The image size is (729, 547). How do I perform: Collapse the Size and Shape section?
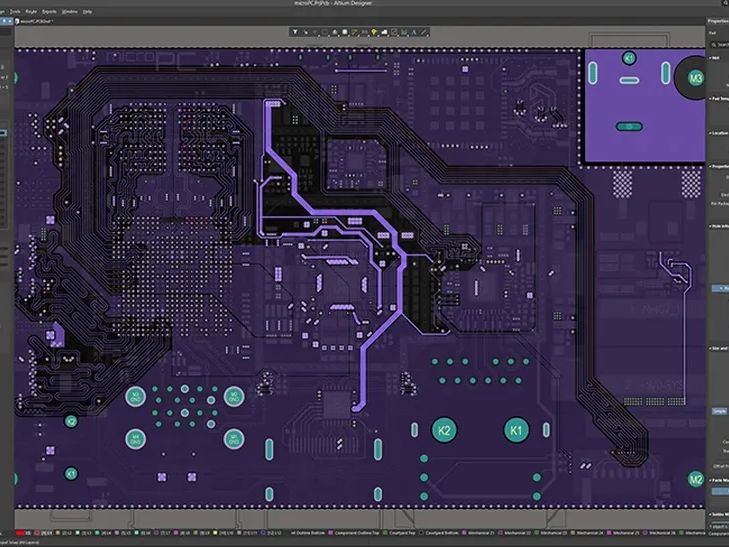pyautogui.click(x=713, y=350)
